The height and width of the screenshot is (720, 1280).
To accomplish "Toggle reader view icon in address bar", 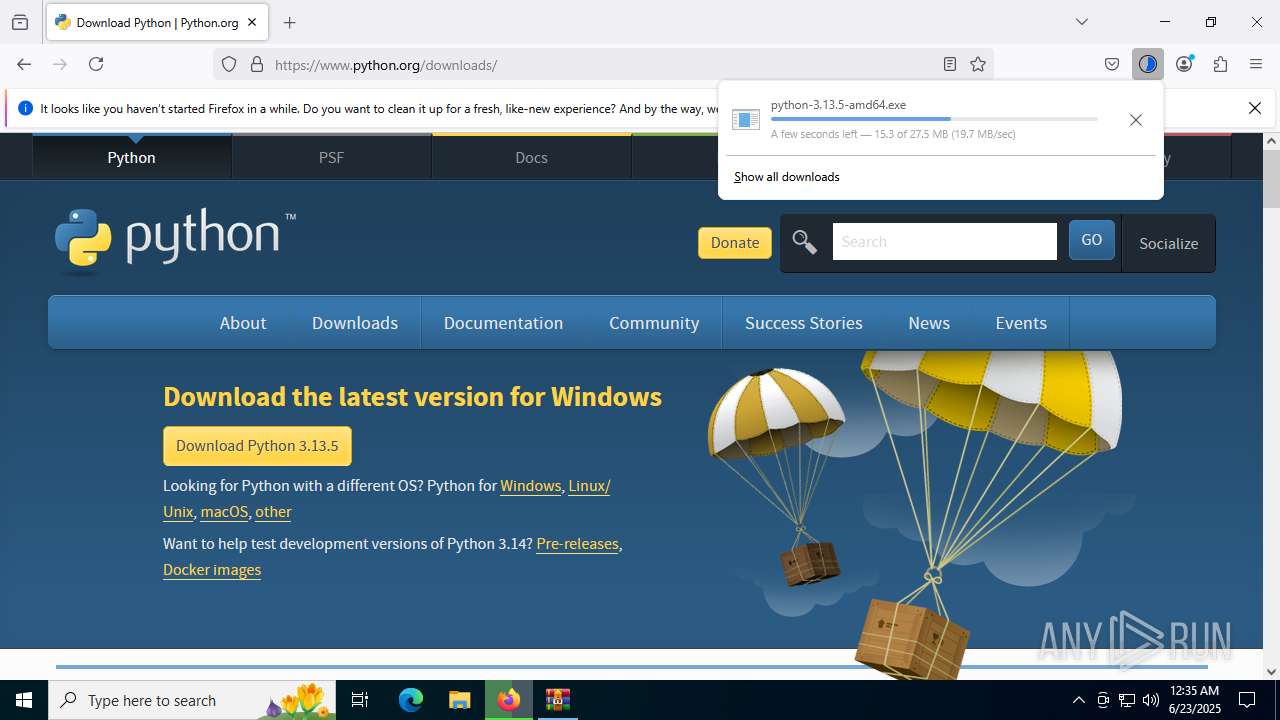I will point(950,64).
